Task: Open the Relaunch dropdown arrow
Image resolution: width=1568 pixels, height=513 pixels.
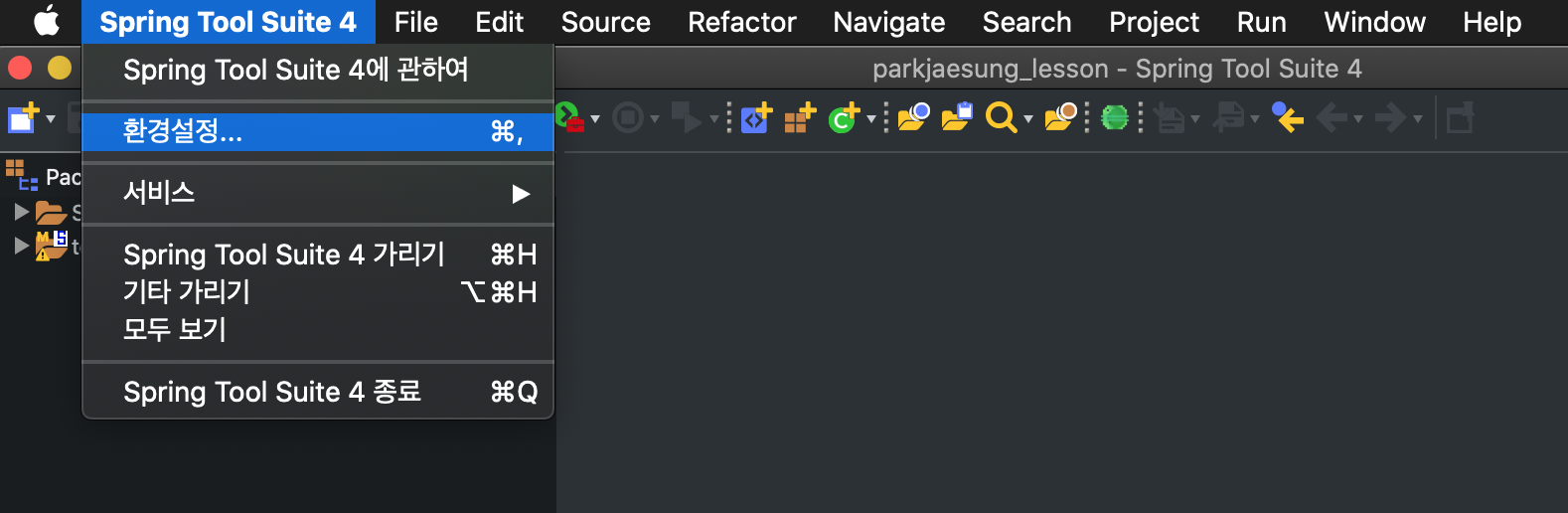Action: (713, 119)
